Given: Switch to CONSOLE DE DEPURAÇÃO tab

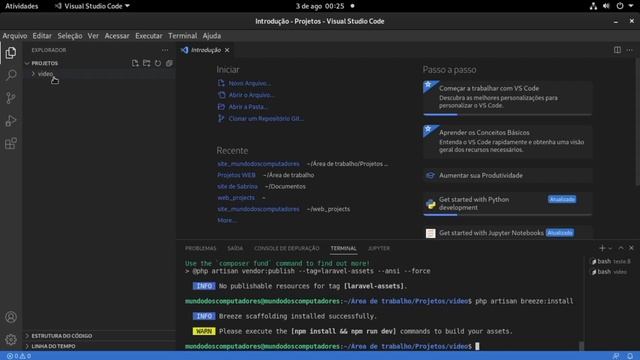Looking at the screenshot, I should click(287, 248).
